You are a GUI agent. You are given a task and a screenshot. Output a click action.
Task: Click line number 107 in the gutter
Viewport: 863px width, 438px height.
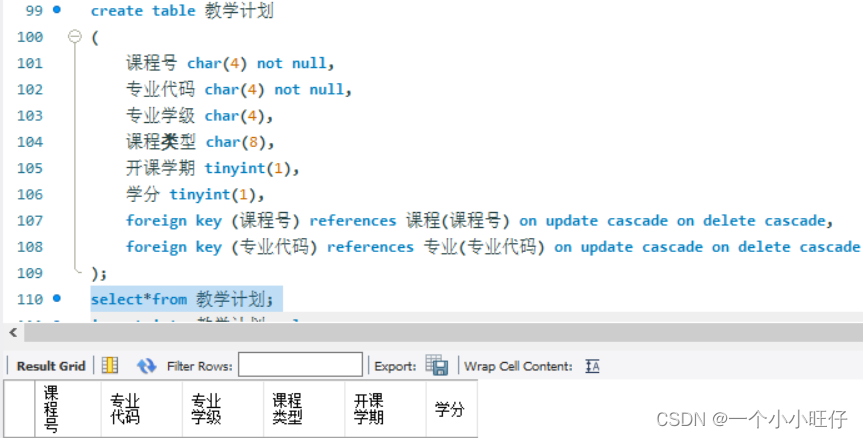coord(30,221)
